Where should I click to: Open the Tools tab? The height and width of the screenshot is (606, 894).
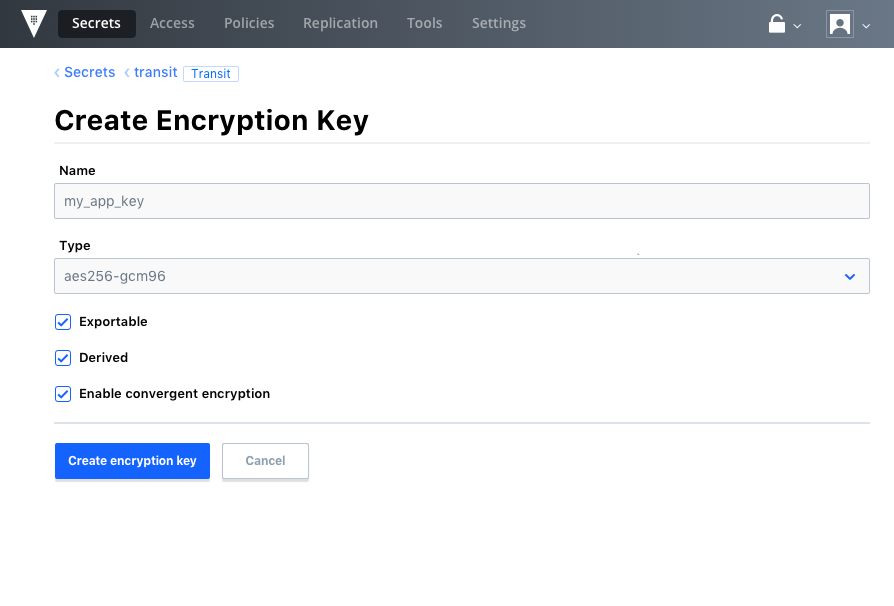coord(424,23)
